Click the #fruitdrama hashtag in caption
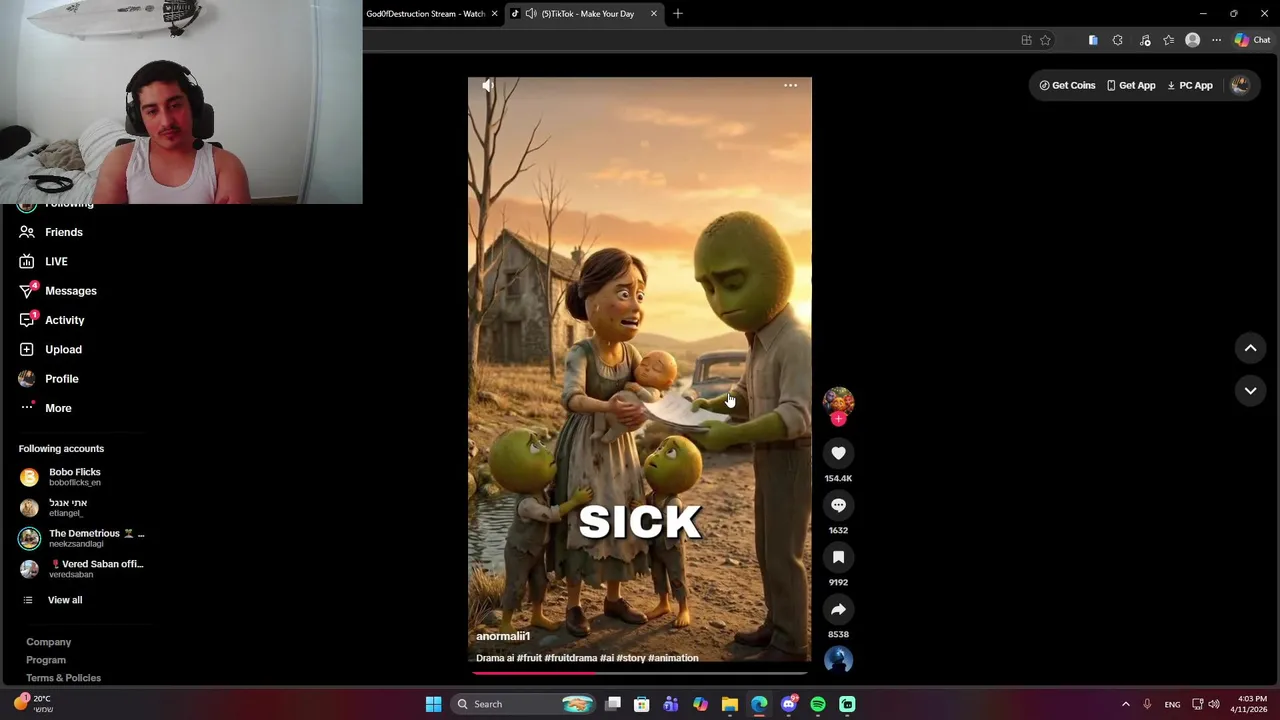This screenshot has height=720, width=1280. (x=570, y=658)
